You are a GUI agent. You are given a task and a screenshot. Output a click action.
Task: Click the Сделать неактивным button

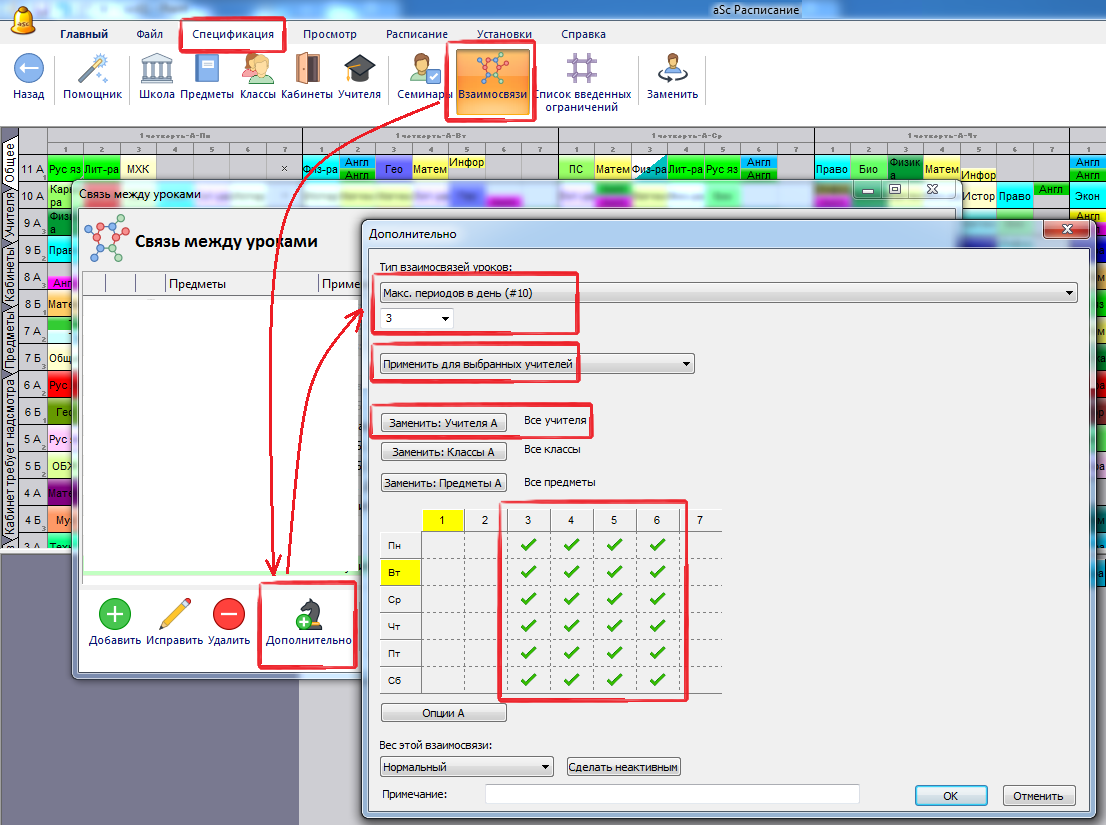[x=624, y=767]
